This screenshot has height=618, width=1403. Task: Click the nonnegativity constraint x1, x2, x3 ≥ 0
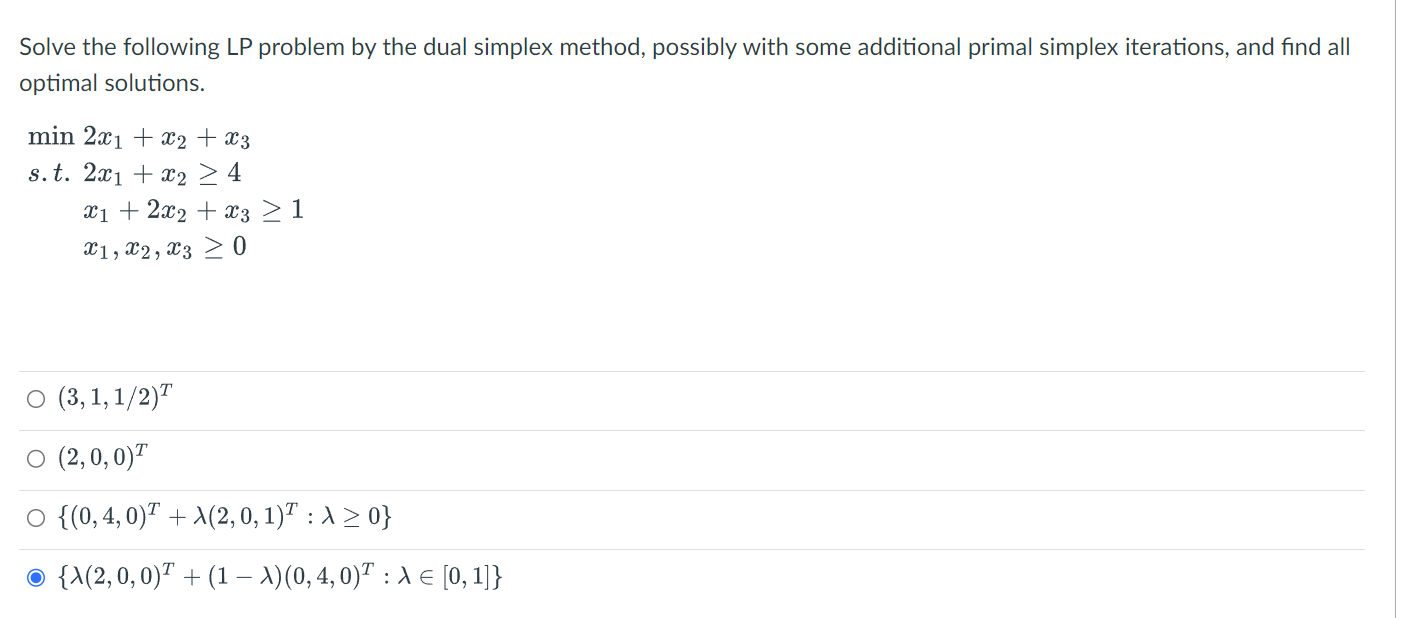coord(164,246)
